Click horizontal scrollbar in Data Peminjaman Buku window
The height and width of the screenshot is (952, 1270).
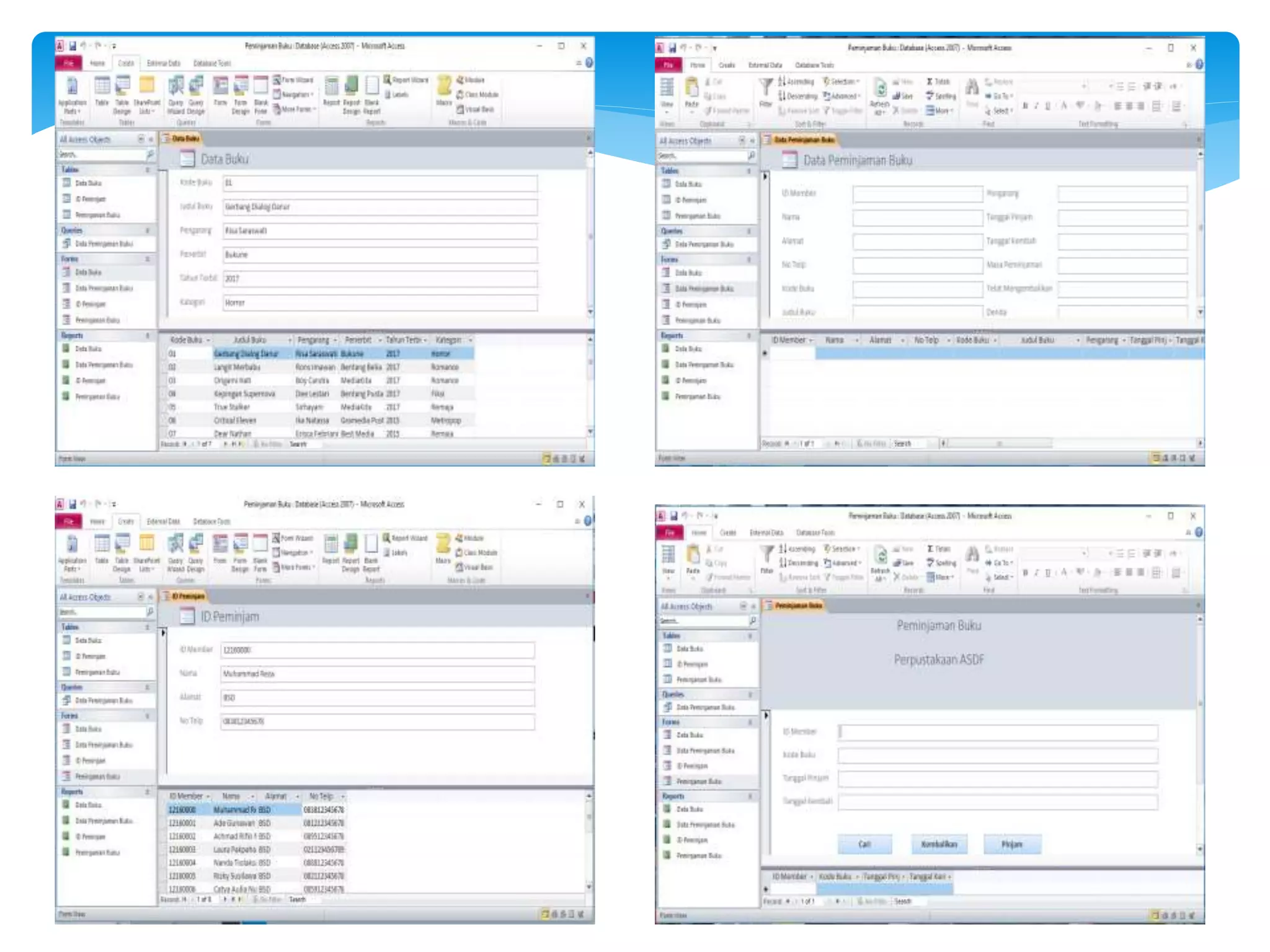click(x=998, y=443)
